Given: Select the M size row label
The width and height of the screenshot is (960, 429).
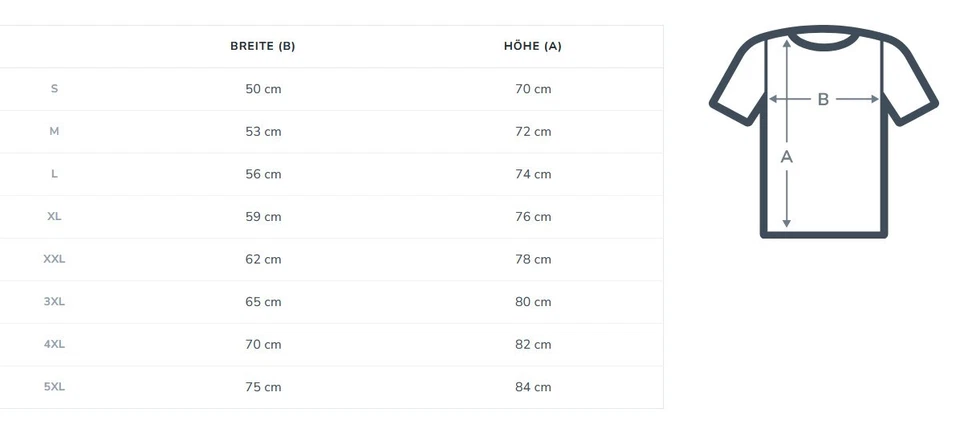Looking at the screenshot, I should [x=54, y=131].
